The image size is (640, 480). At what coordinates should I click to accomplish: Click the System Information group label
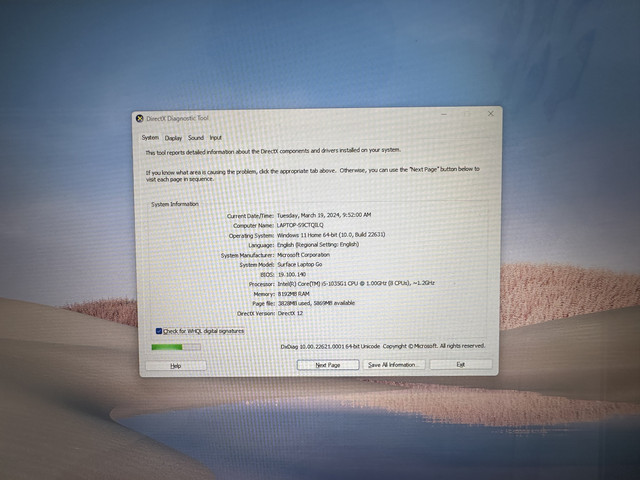click(x=175, y=204)
